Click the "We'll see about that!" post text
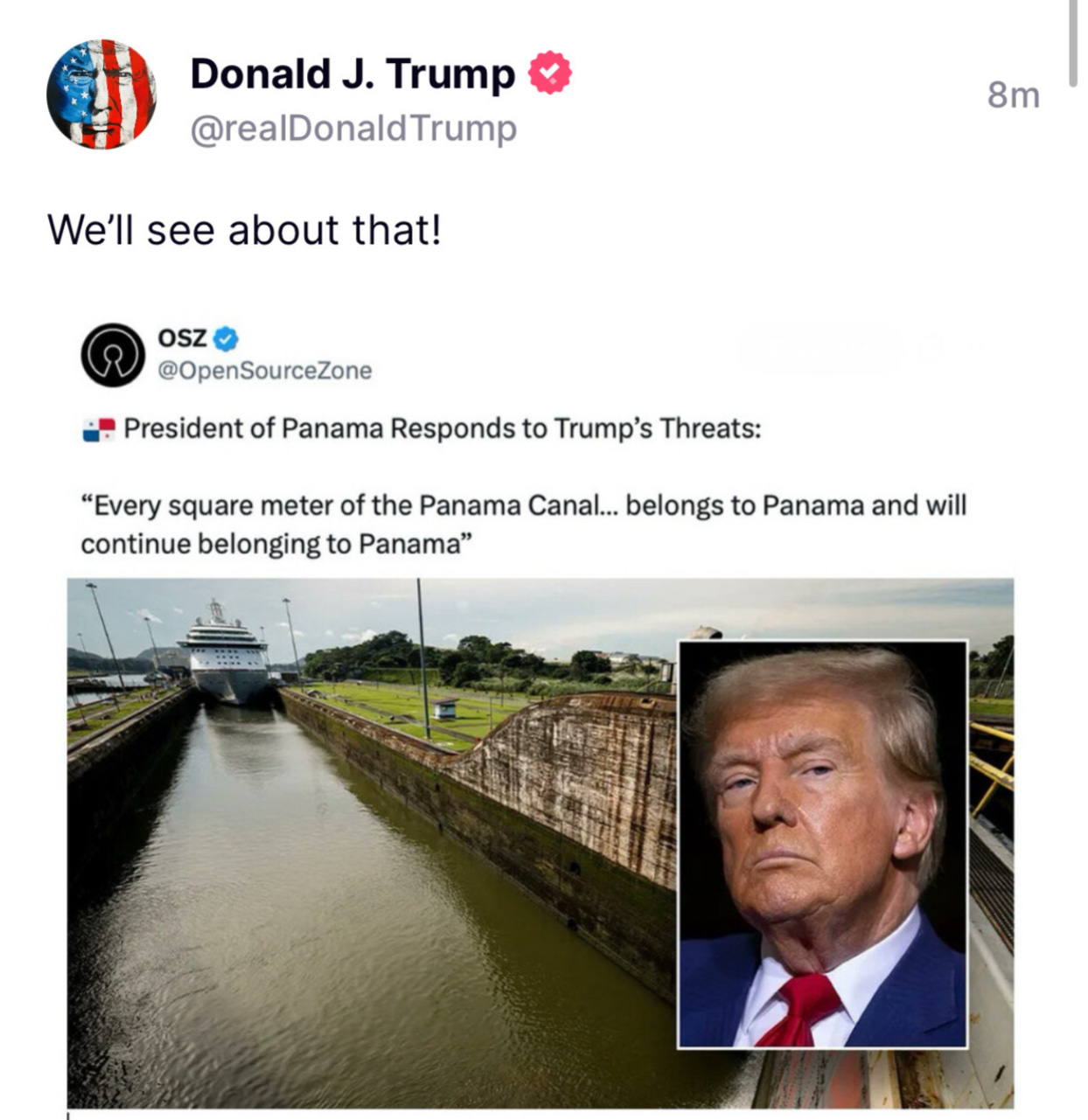Image resolution: width=1088 pixels, height=1120 pixels. [x=244, y=230]
